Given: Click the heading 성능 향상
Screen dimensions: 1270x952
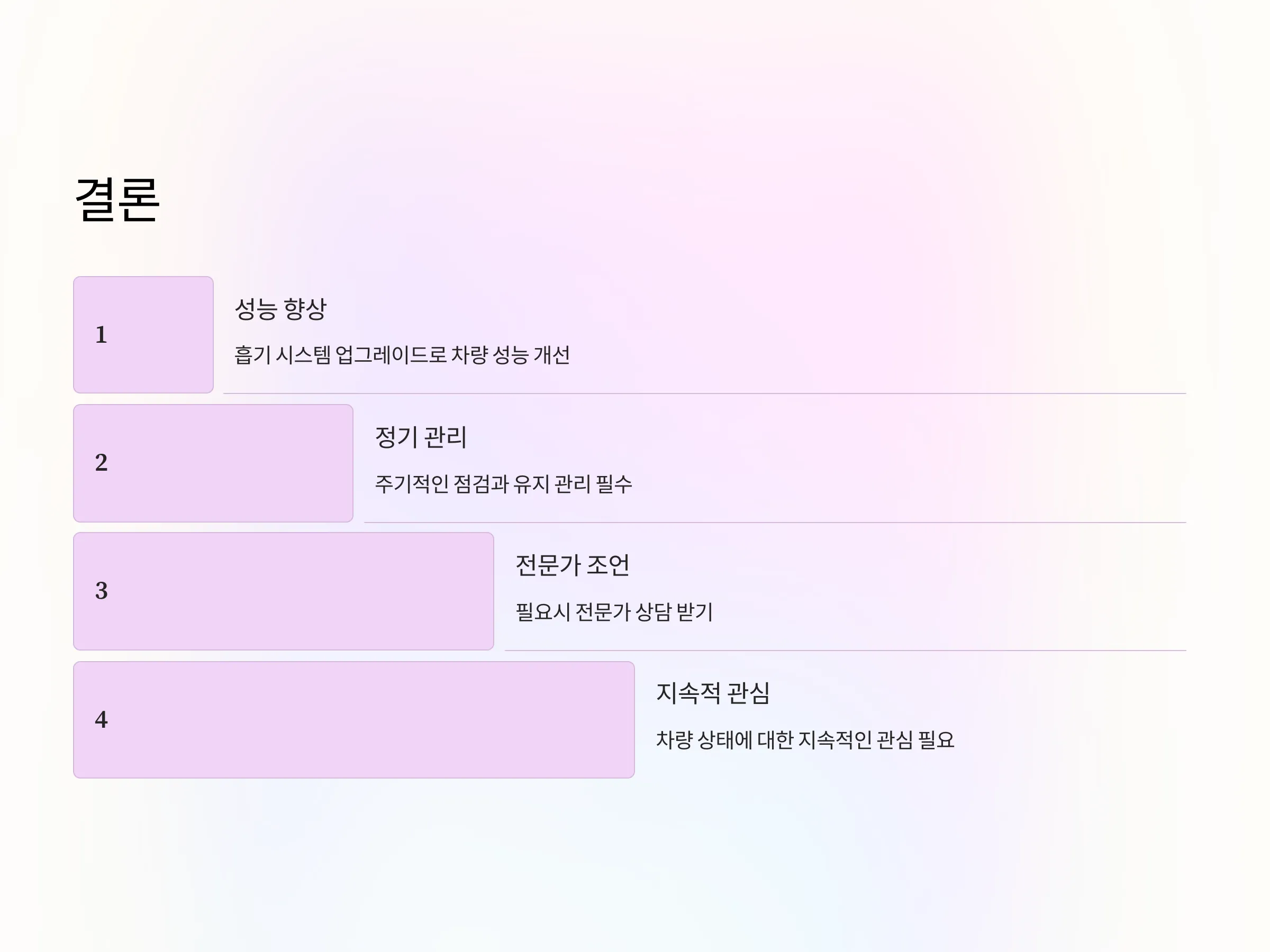Looking at the screenshot, I should 281,309.
